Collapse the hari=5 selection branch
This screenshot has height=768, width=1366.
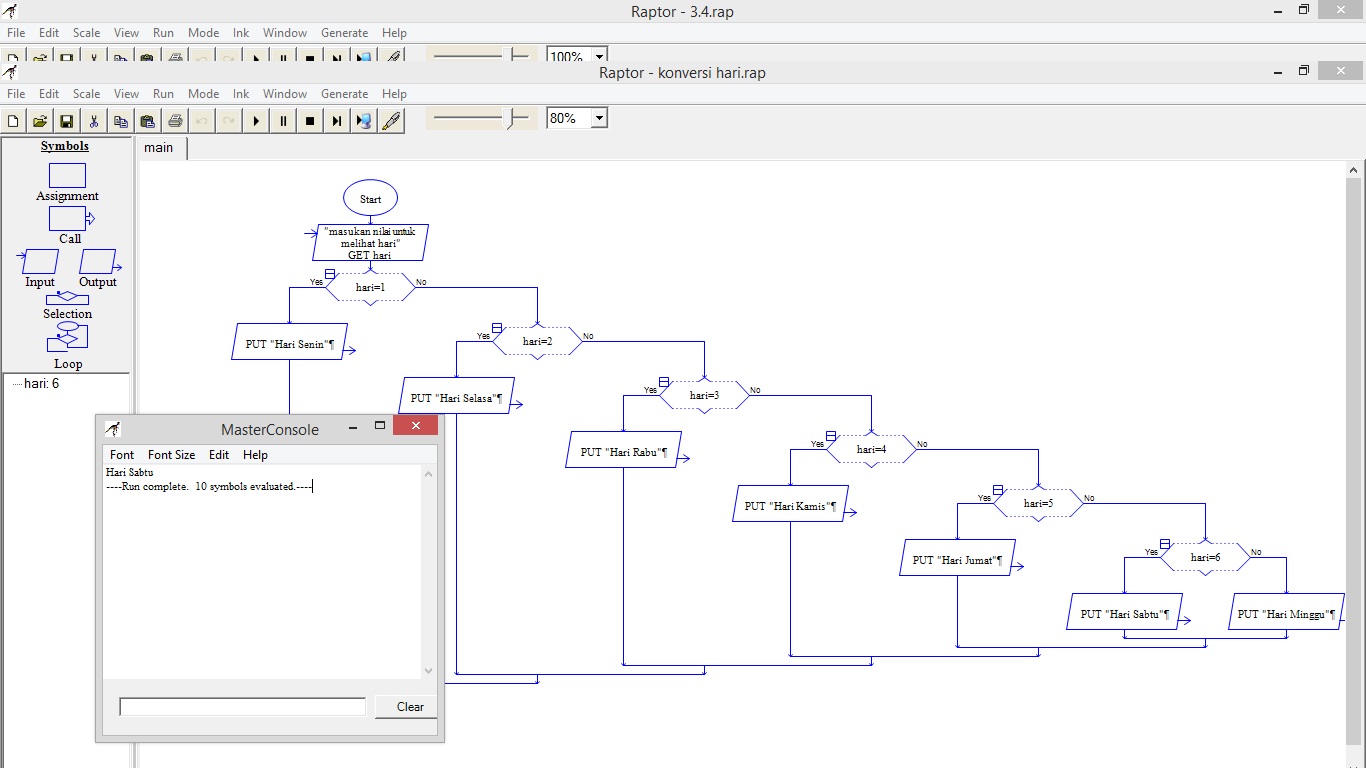click(998, 491)
